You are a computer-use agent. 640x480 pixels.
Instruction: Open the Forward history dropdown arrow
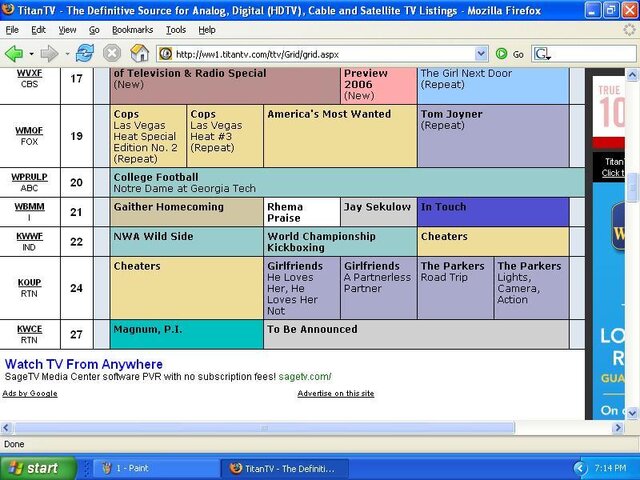pyautogui.click(x=67, y=54)
